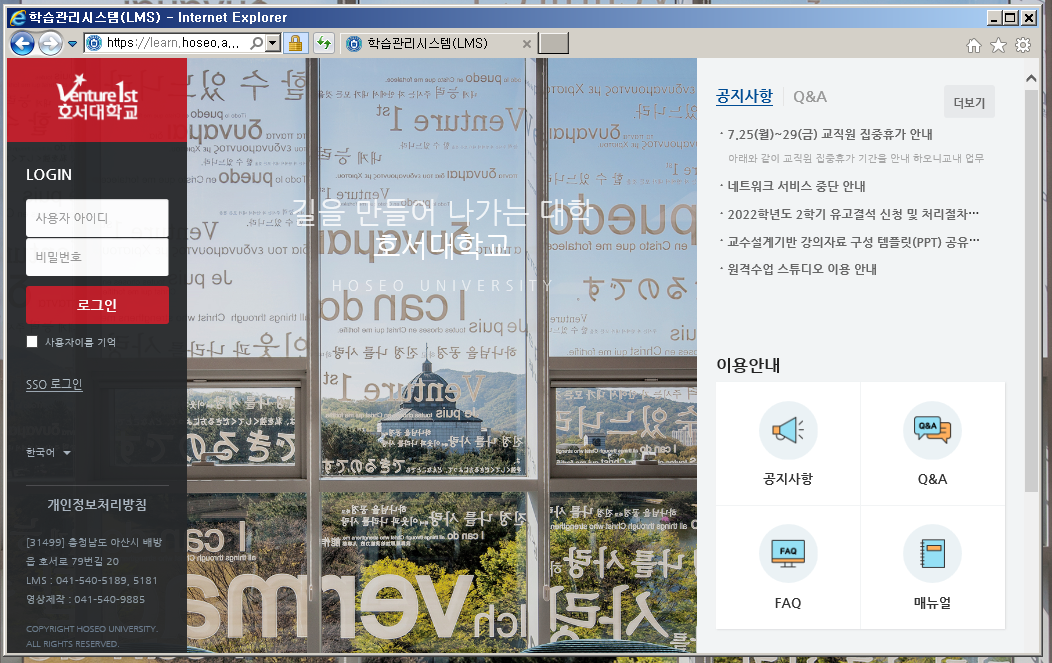
Task: Open the 공지사항 megaphone icon
Action: coord(787,430)
